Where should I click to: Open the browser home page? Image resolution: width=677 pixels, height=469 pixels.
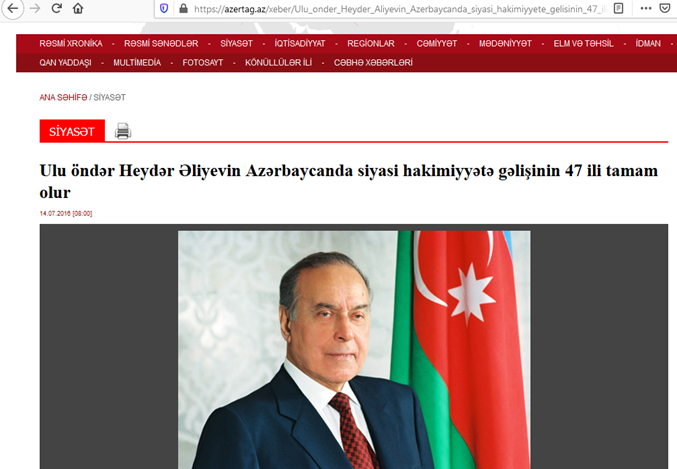(x=78, y=8)
